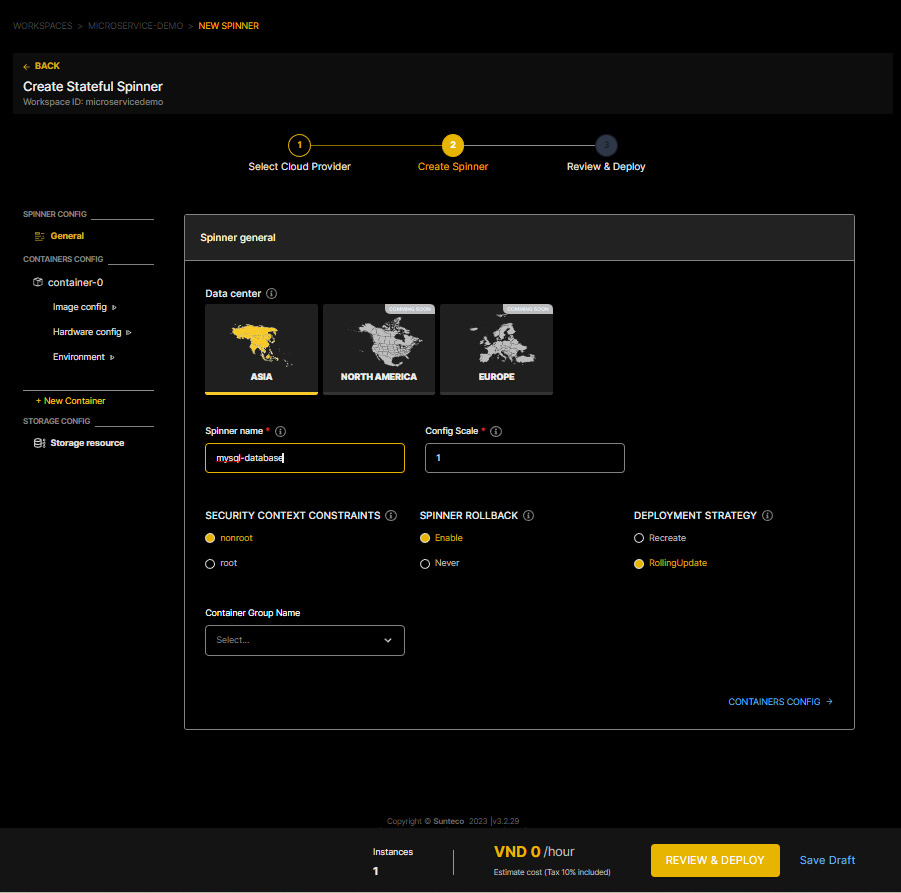Viewport: 901px width, 893px height.
Task: Click the Config Scale info icon
Action: 496,432
